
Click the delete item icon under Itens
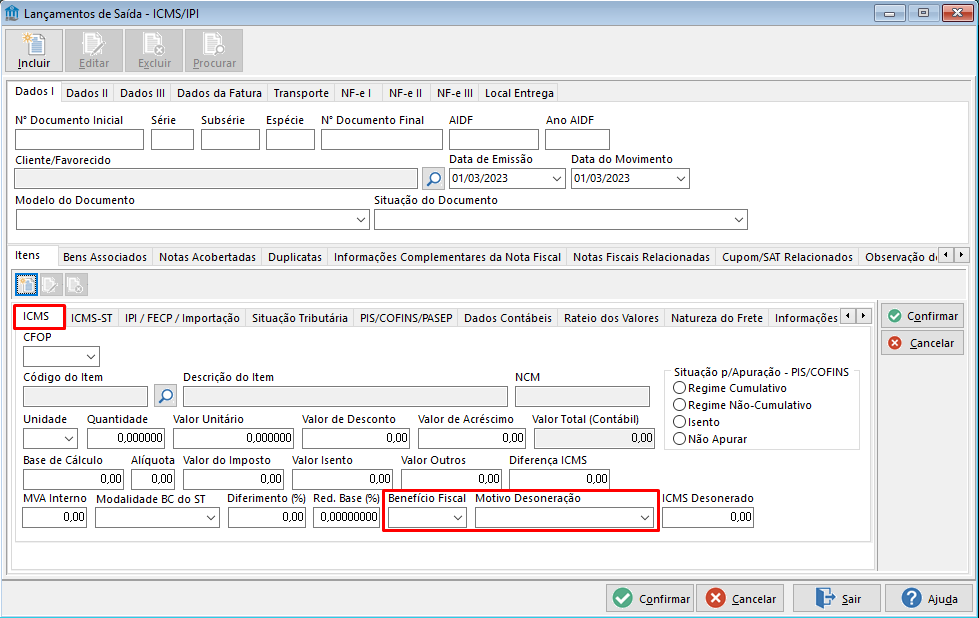click(x=76, y=285)
